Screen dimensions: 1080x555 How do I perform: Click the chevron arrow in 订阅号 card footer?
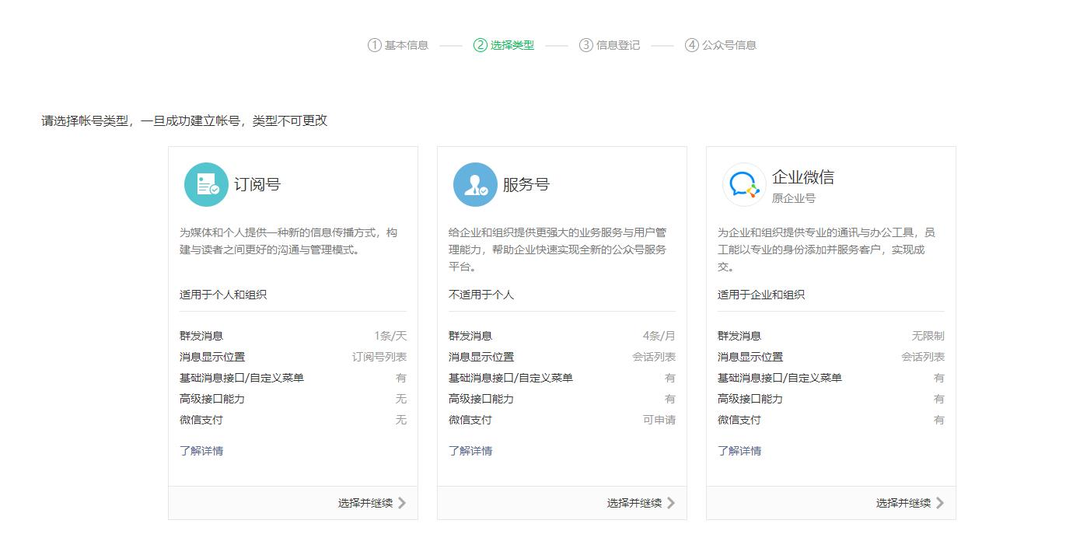pos(402,503)
